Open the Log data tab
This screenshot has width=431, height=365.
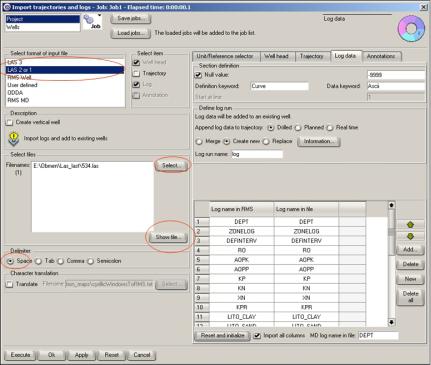coord(345,56)
